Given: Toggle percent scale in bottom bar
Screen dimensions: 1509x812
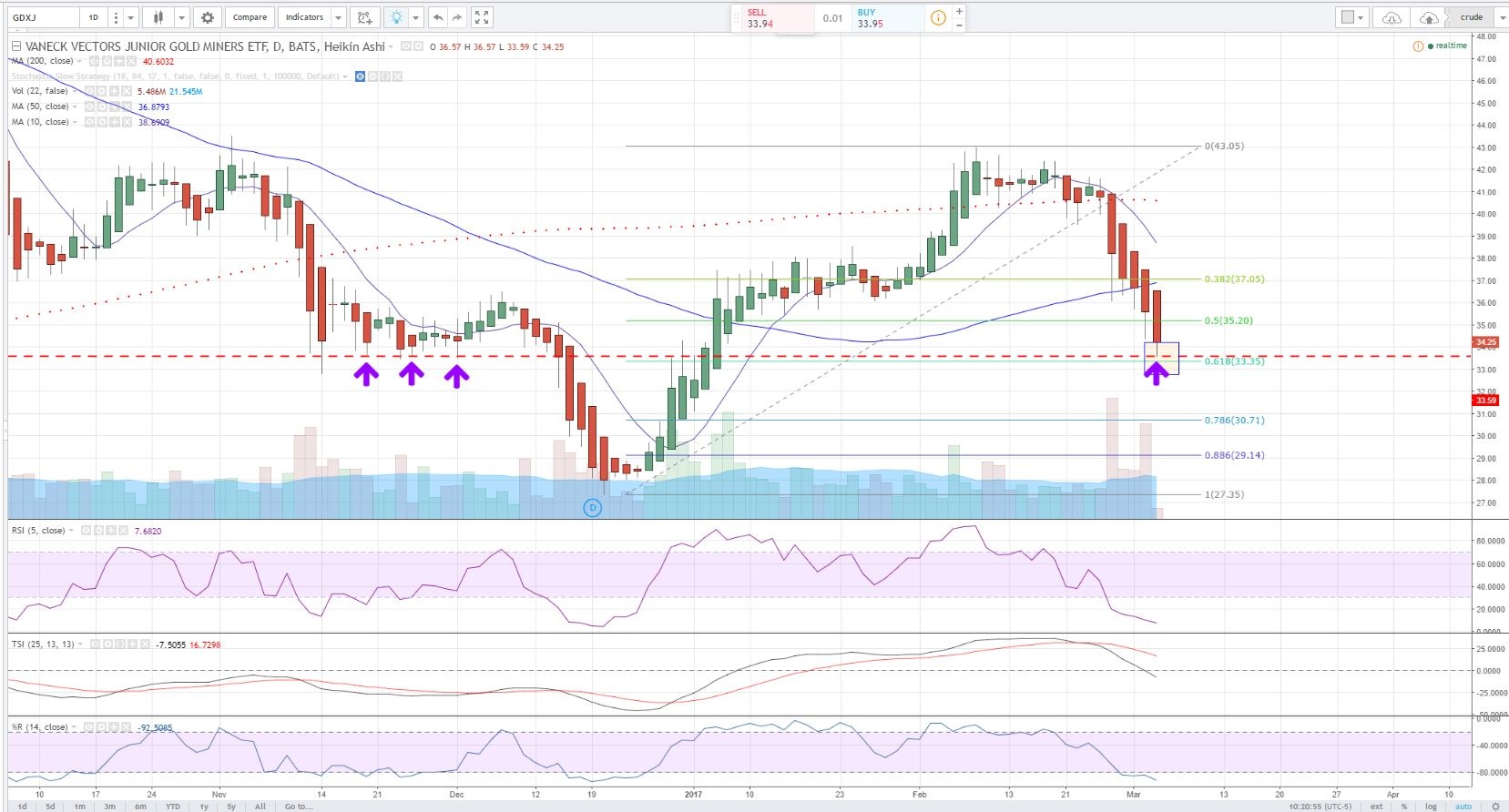Looking at the screenshot, I should (1404, 807).
